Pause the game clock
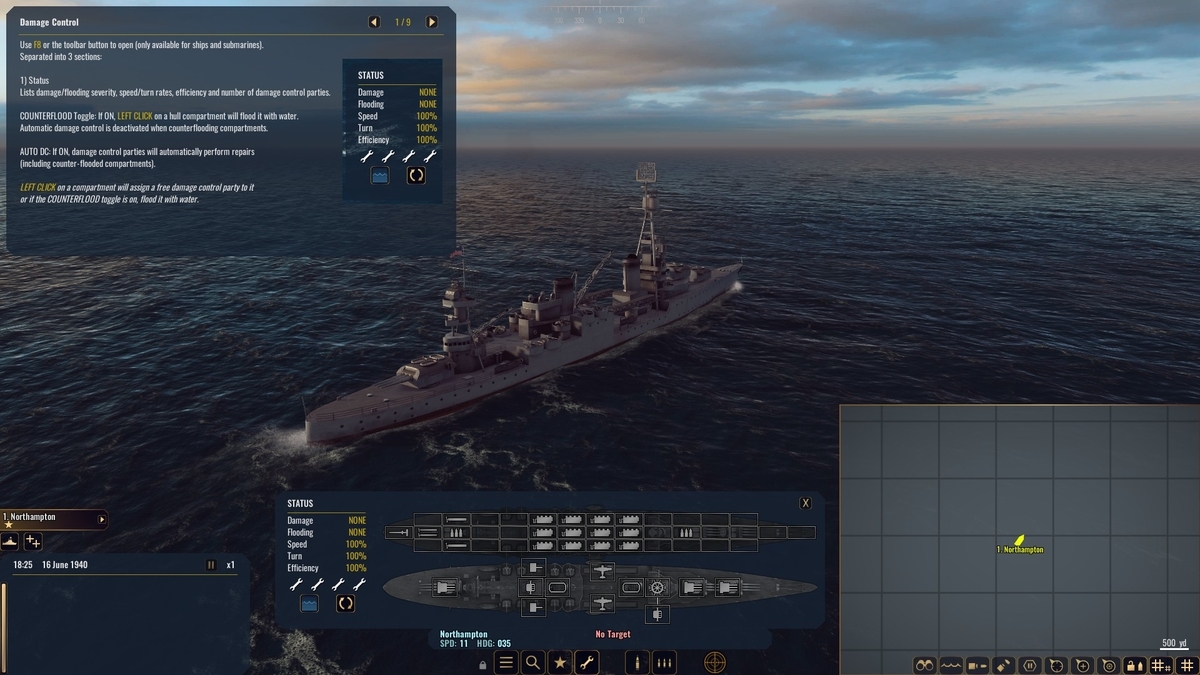The image size is (1200, 675). pos(210,565)
